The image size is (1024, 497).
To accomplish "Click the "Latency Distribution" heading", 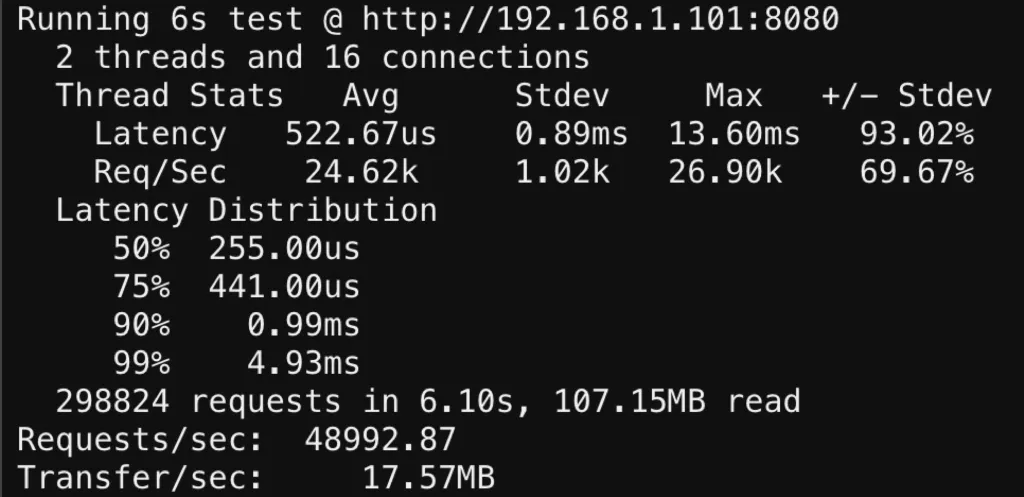I will point(246,211).
